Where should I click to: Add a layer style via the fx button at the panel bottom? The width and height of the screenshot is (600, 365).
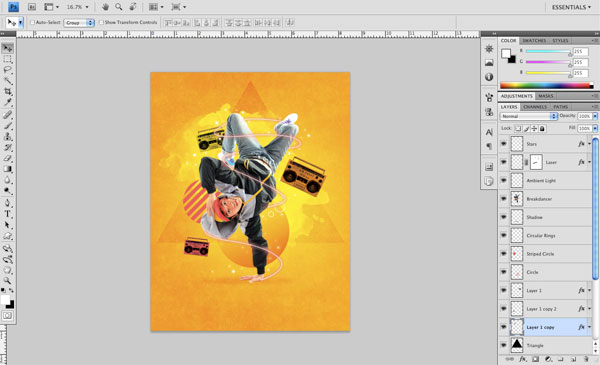tap(522, 359)
